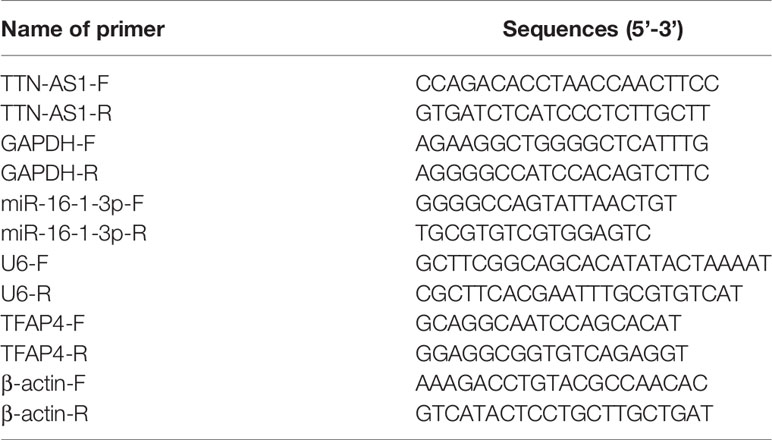Click the Sequences (5'-3') column header
Viewport: 772px width, 440px height.
(x=593, y=29)
